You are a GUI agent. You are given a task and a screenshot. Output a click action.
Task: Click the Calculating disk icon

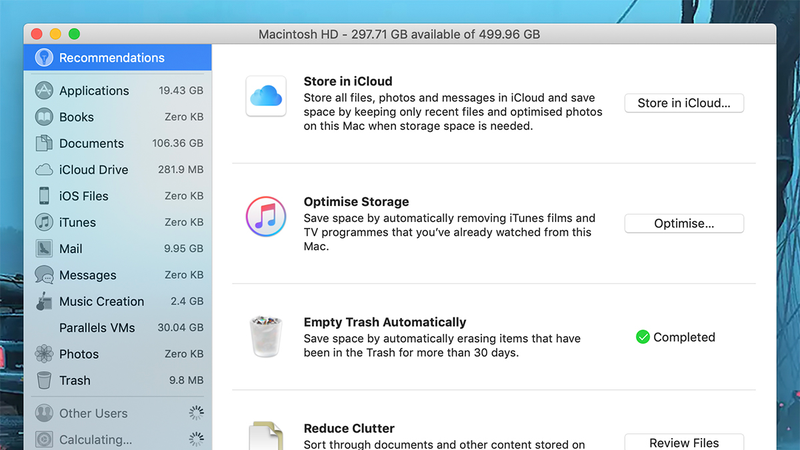click(44, 439)
